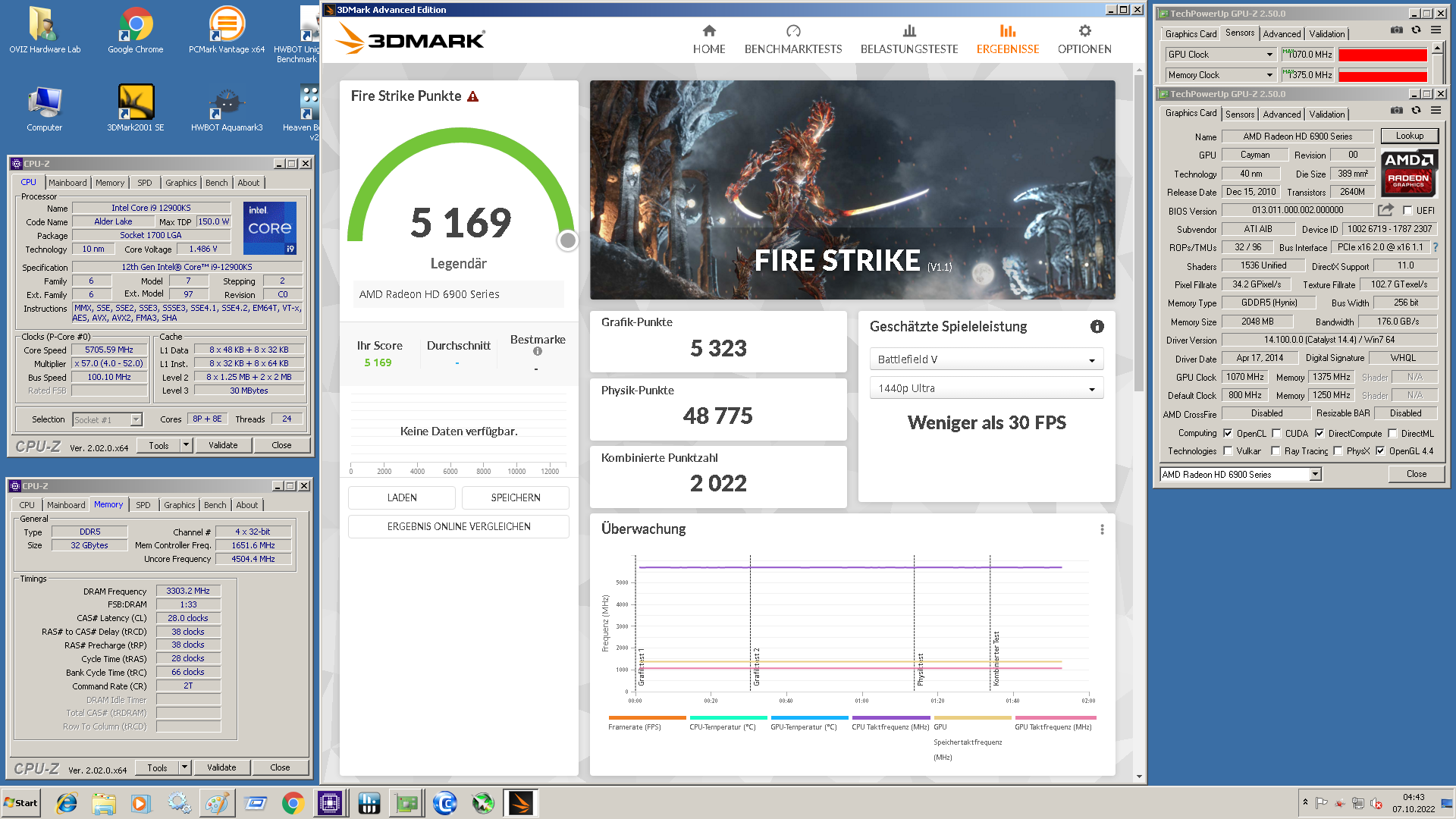
Task: Toggle the DirectCompute checkbox
Action: pyautogui.click(x=1319, y=434)
